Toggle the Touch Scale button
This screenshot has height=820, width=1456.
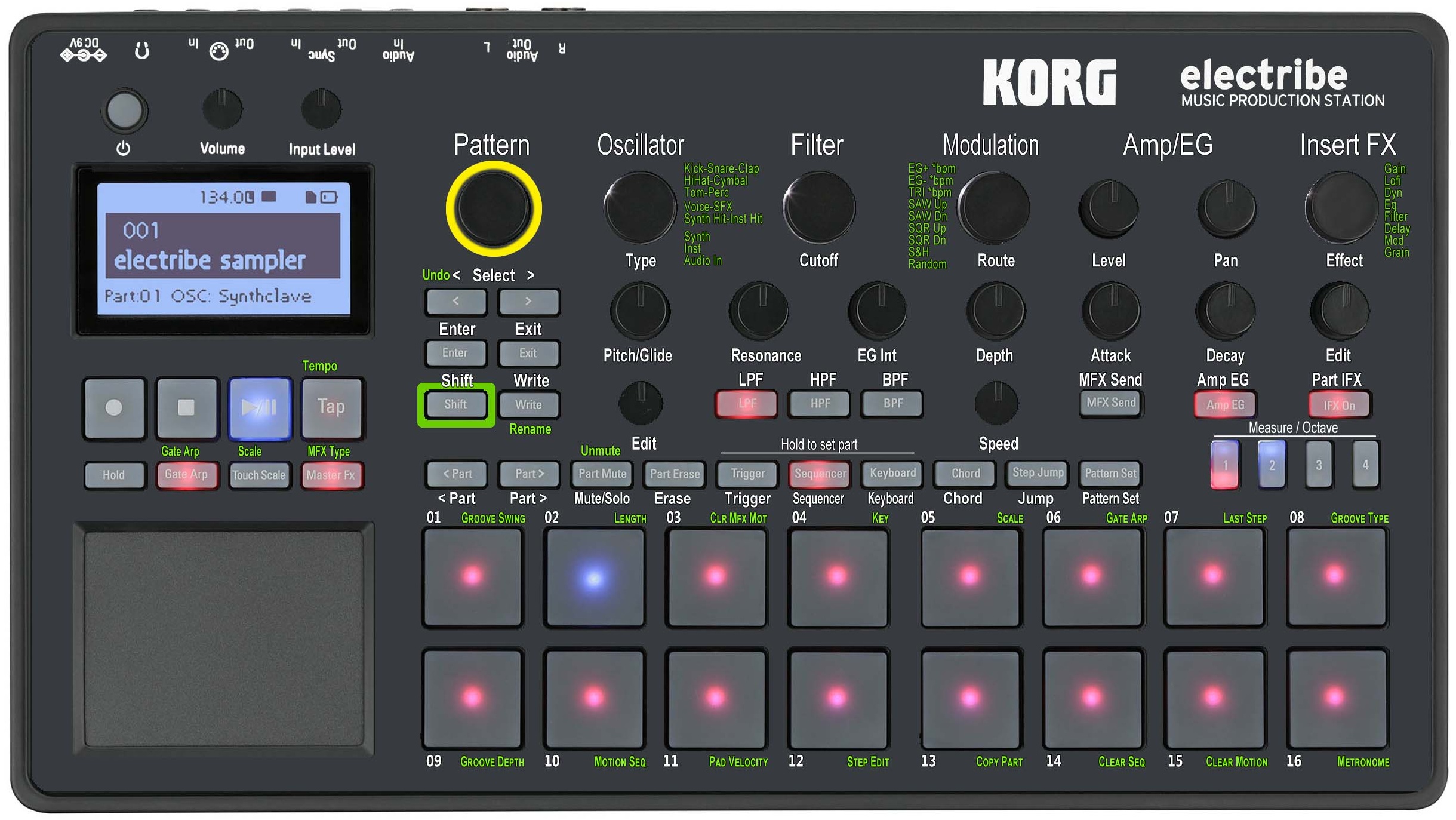(x=260, y=475)
